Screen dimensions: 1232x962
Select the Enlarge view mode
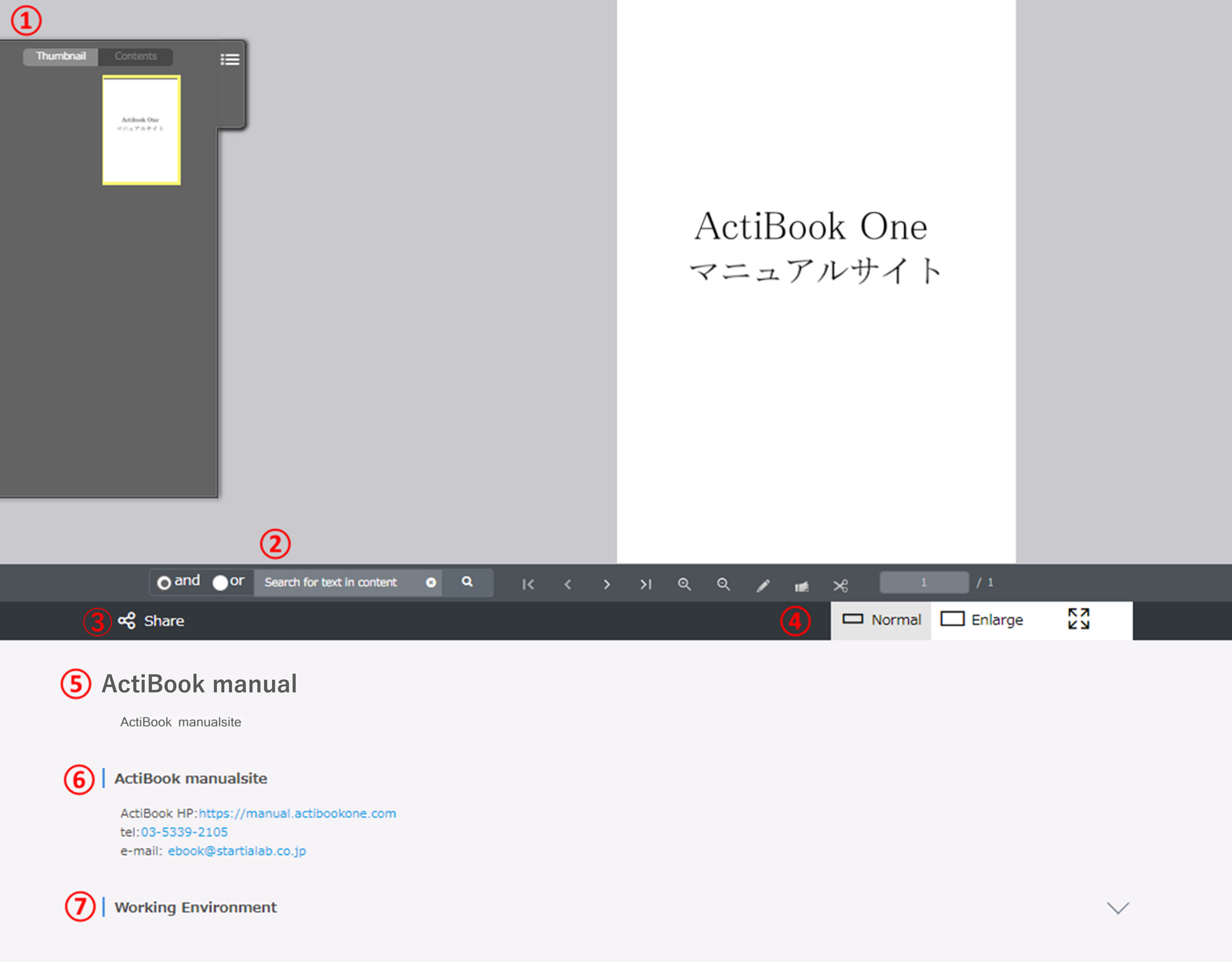pos(982,620)
